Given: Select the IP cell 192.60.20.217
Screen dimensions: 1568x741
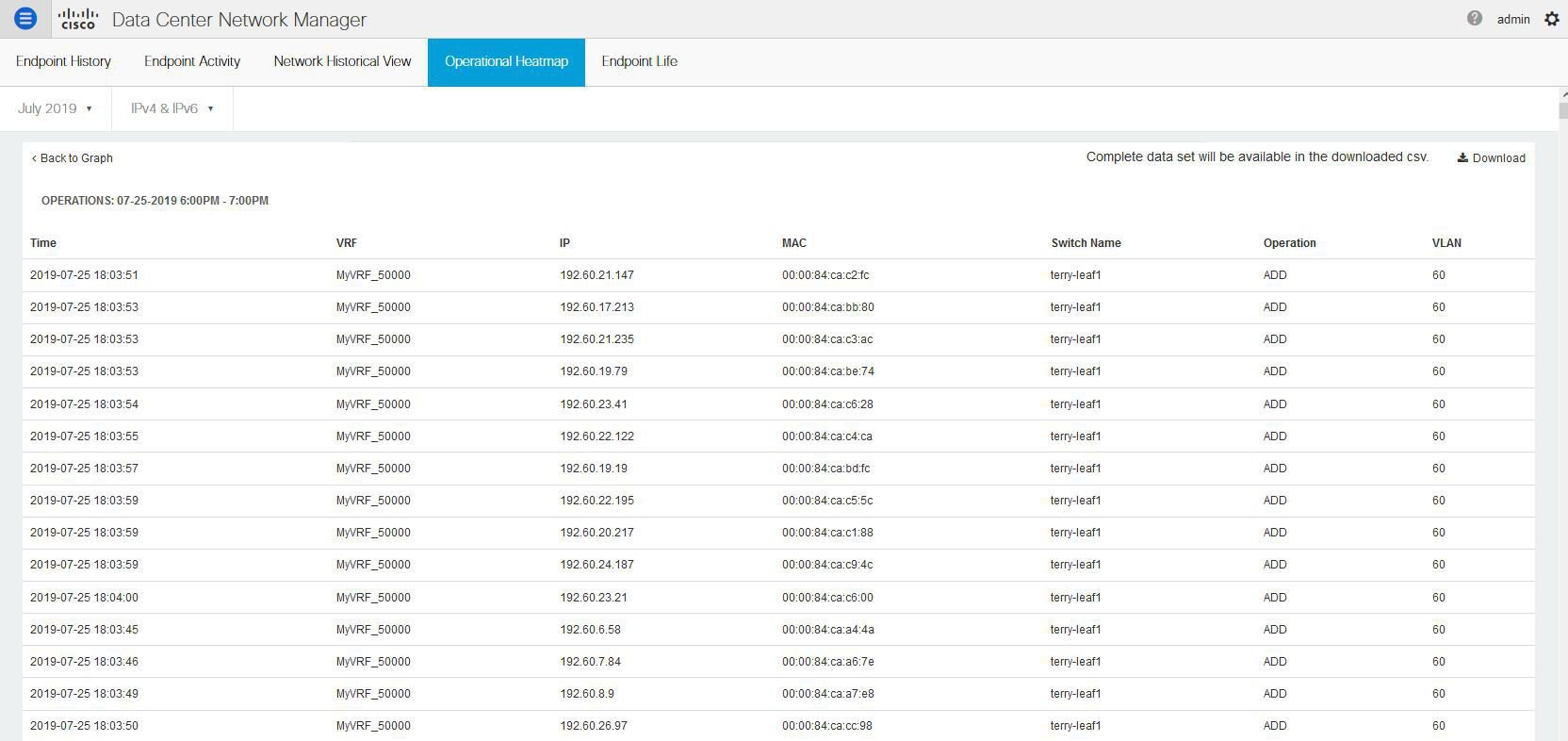Looking at the screenshot, I should click(596, 533).
